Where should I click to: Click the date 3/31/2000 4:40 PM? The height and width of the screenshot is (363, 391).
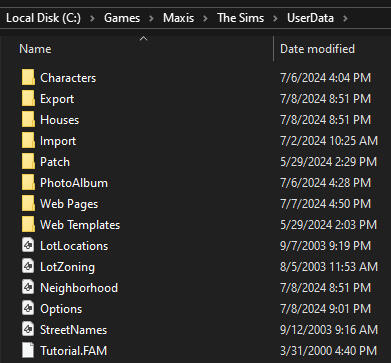(328, 351)
